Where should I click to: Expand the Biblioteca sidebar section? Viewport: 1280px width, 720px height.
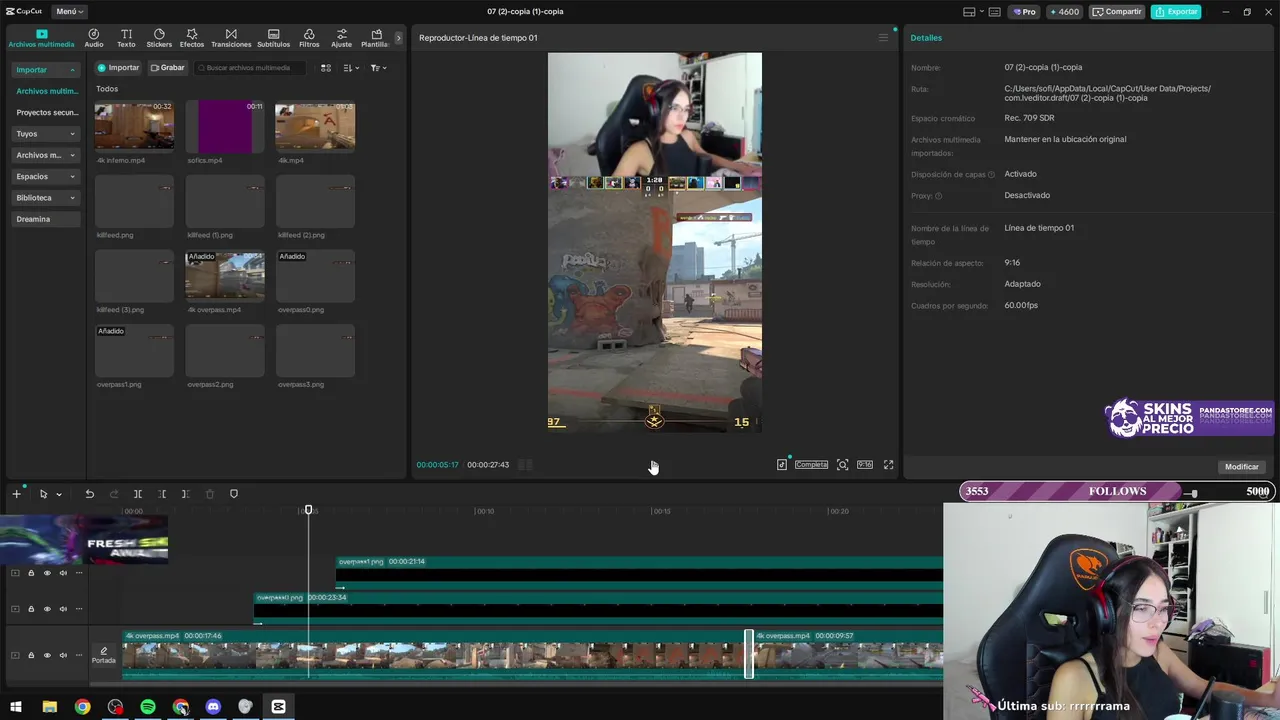[45, 198]
